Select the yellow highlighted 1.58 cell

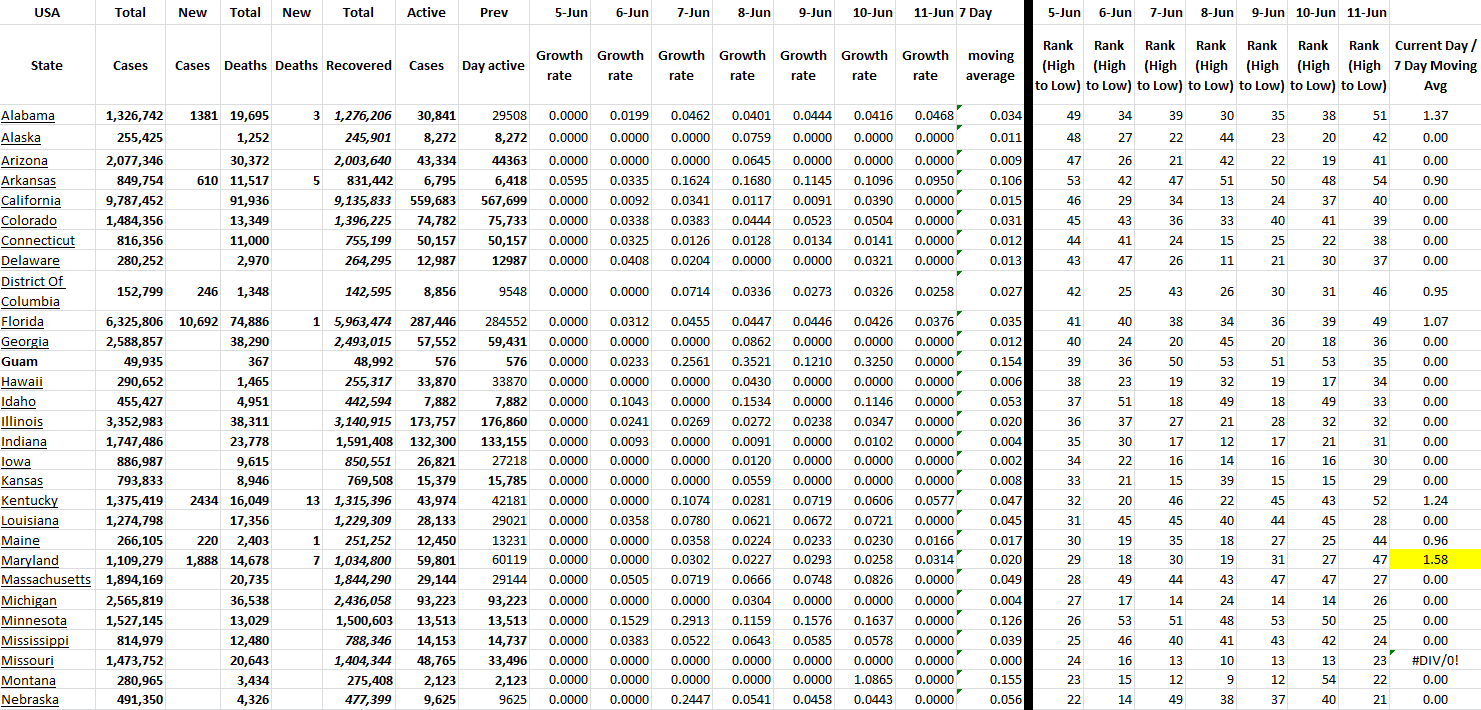tap(1434, 561)
